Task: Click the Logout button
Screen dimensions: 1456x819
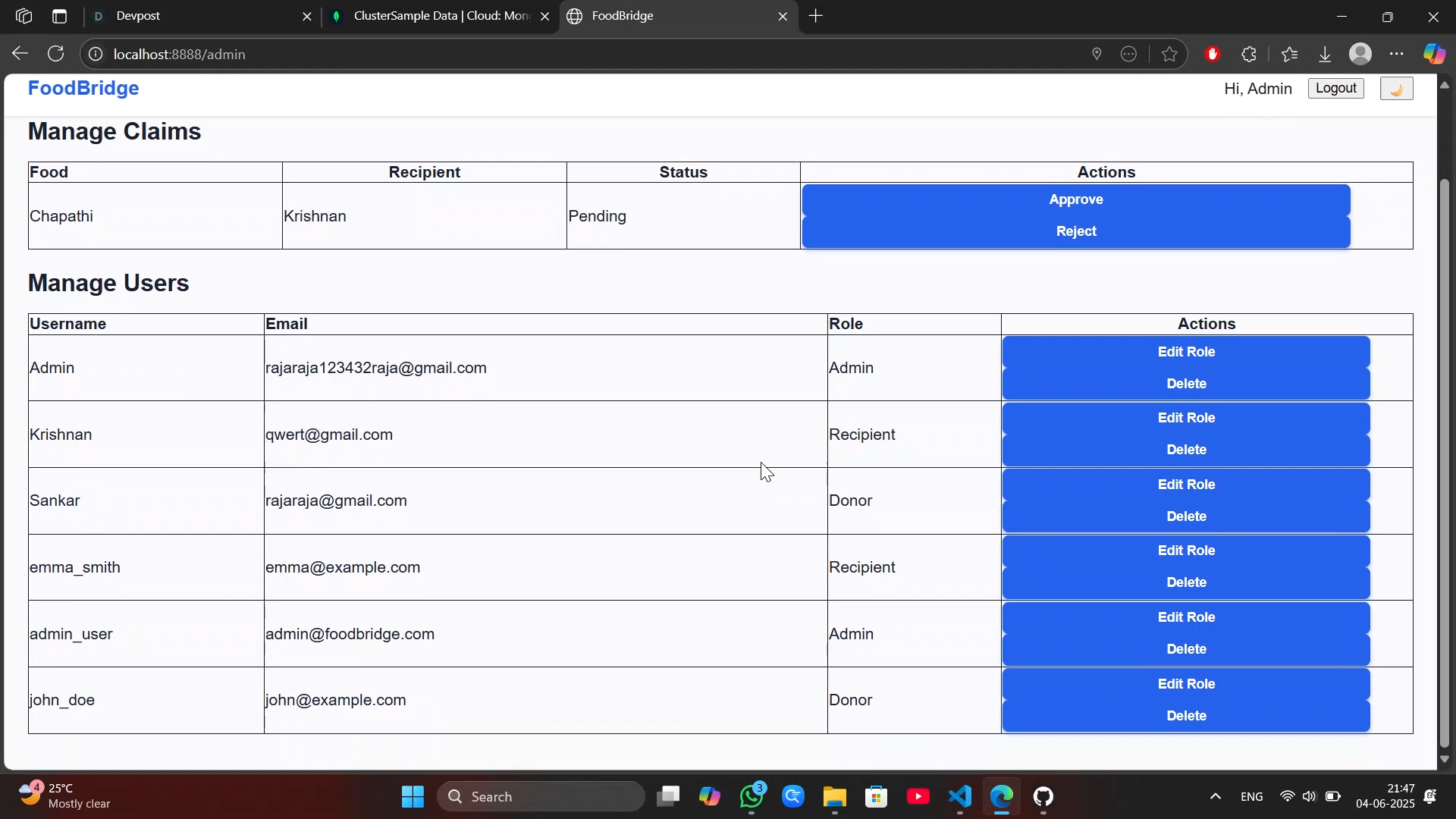Action: click(x=1335, y=88)
